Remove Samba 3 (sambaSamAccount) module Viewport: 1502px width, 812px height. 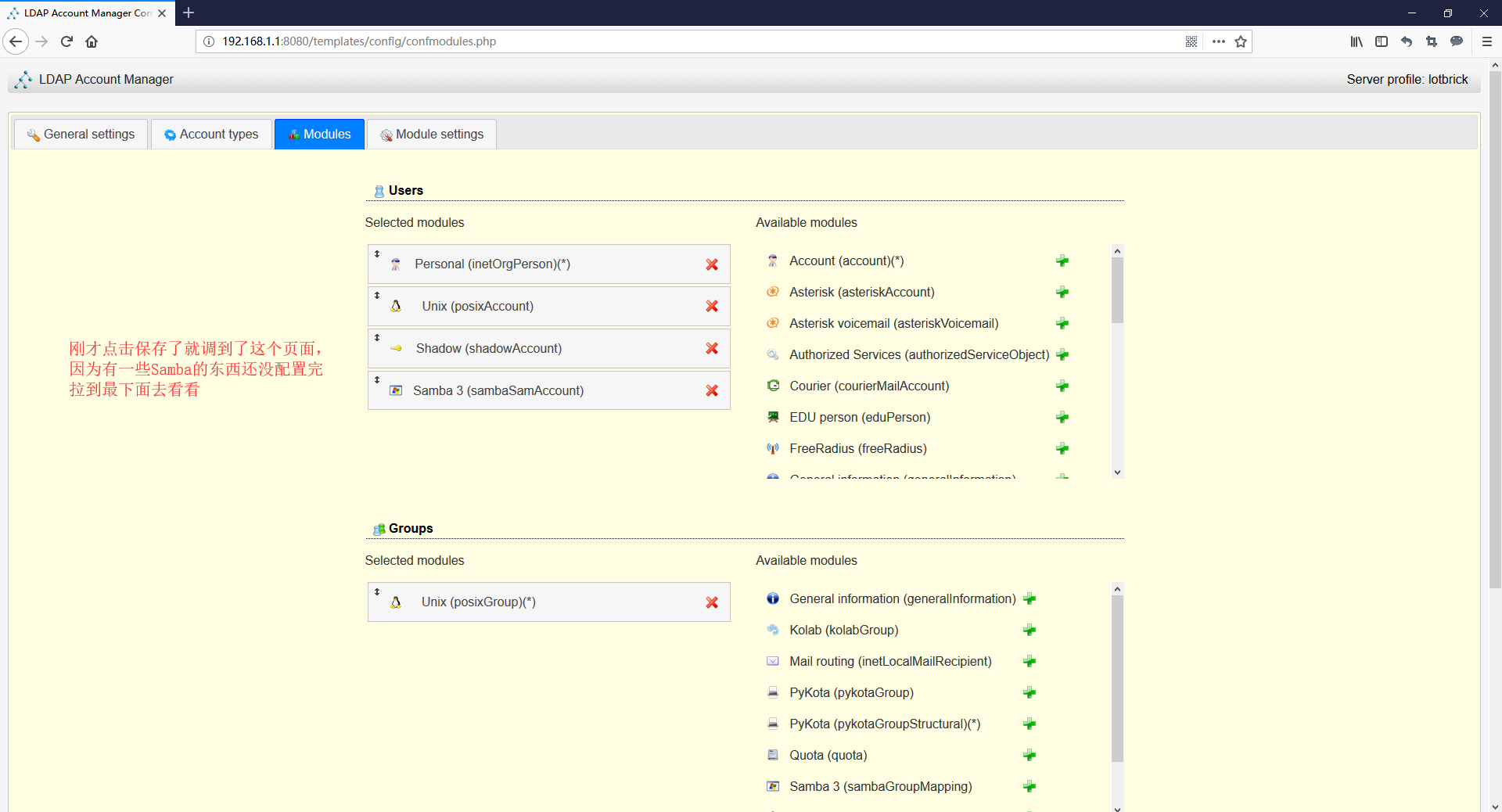click(712, 390)
